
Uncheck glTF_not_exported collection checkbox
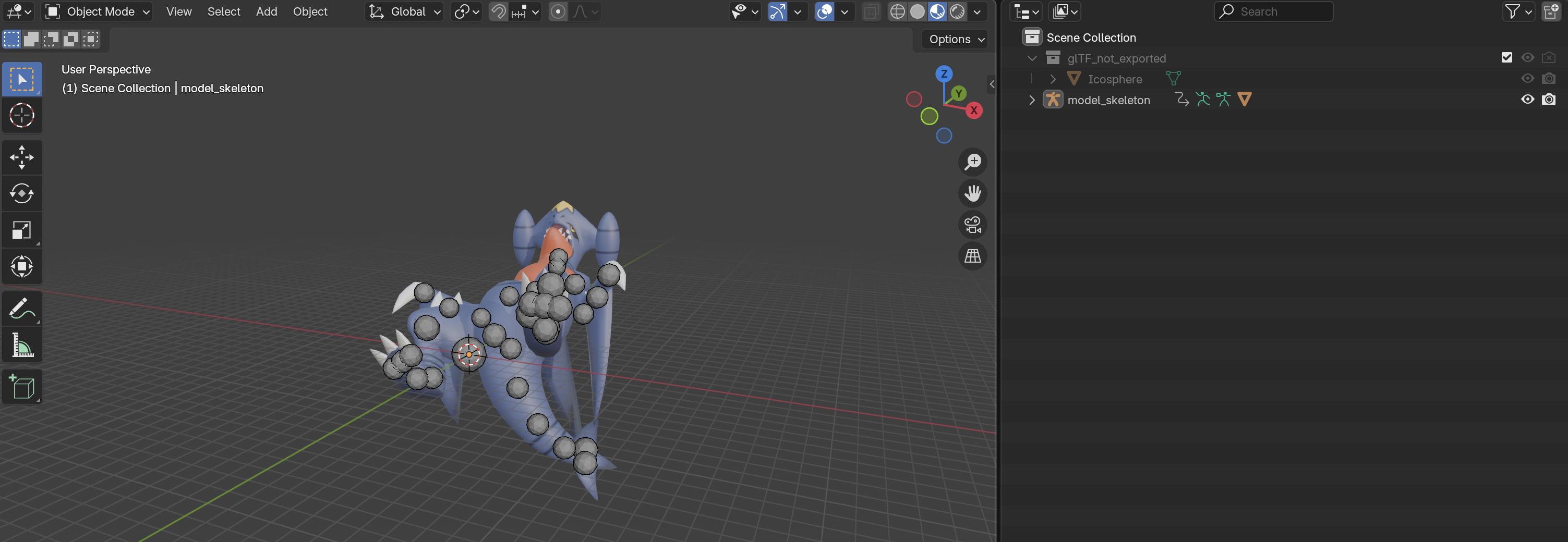click(1506, 58)
